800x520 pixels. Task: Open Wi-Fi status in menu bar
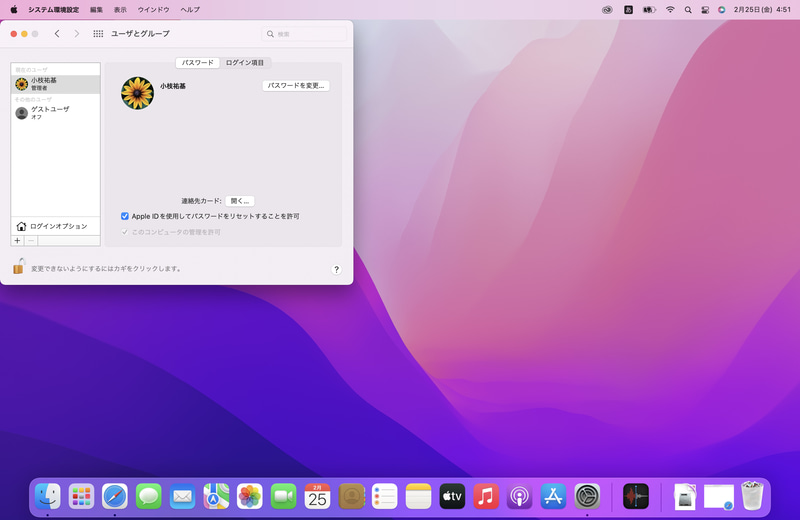670,10
